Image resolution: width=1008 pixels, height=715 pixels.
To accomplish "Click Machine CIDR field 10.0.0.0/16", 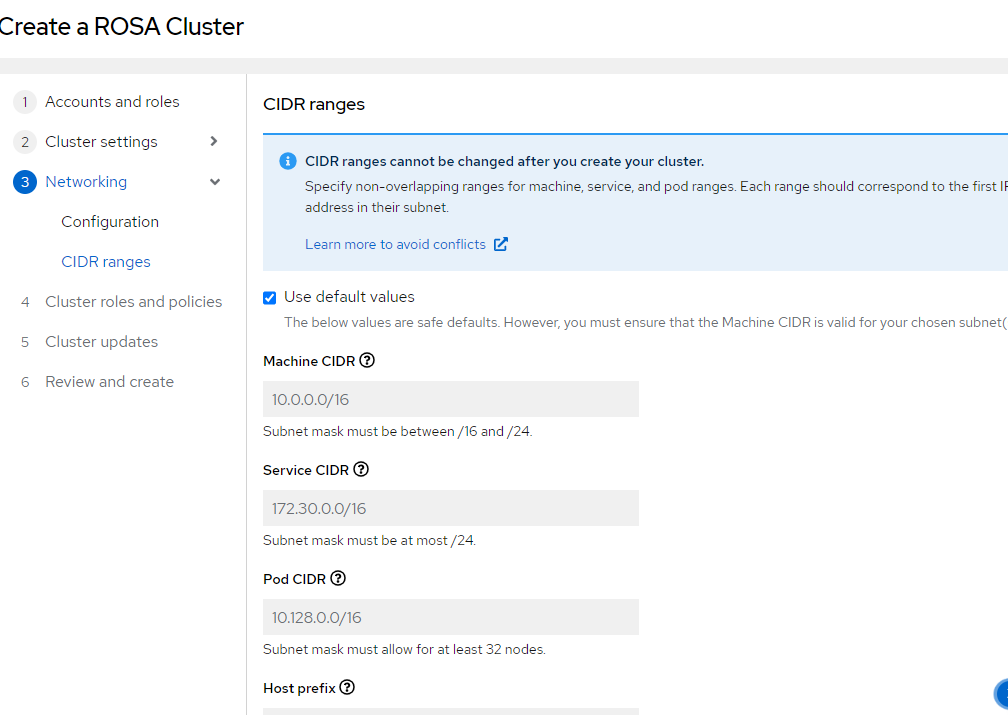I will coord(451,399).
